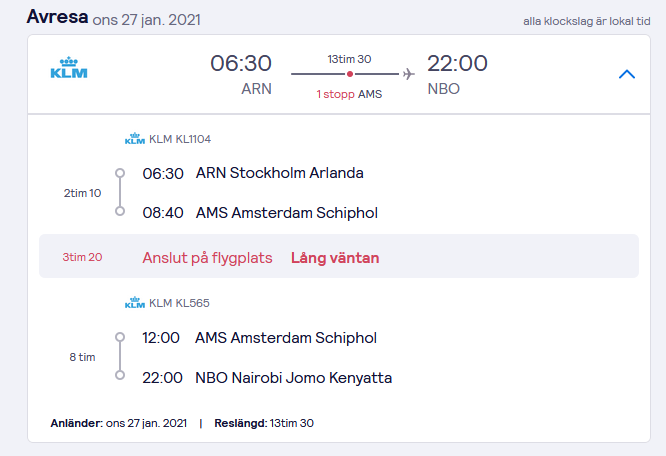Click the 12:00 AMS Amsterdam Schiphol departure
This screenshot has height=456, width=666.
coord(260,338)
